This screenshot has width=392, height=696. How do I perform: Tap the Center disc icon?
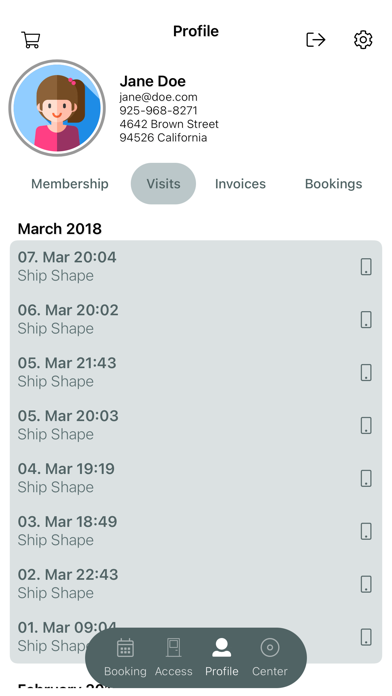pos(269,648)
